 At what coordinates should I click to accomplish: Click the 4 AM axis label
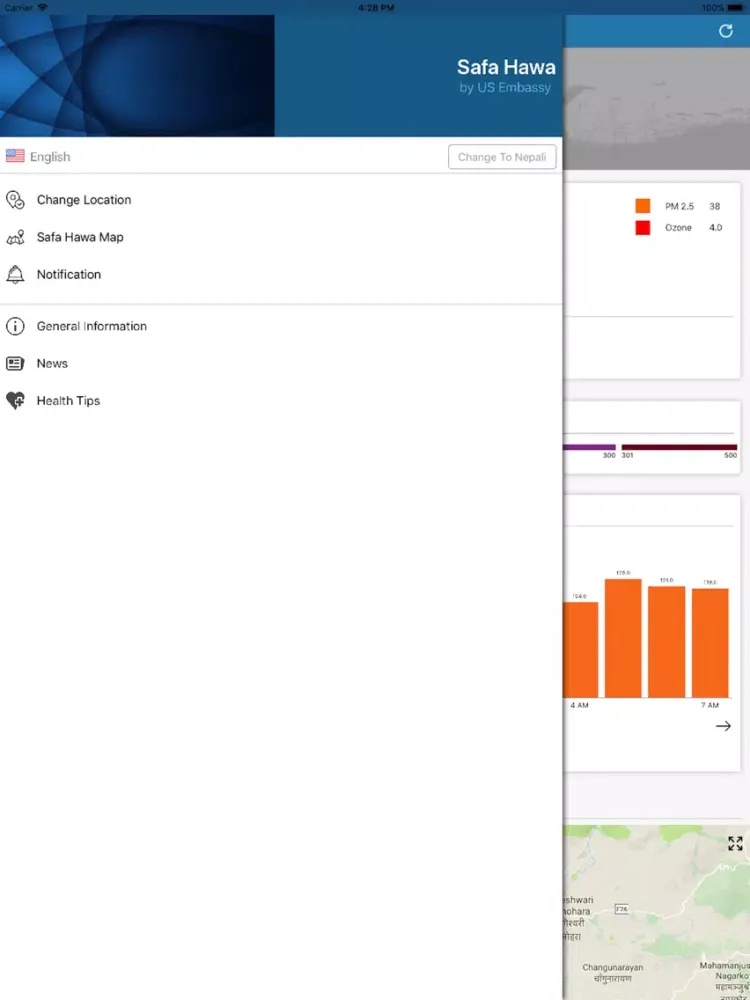pos(579,705)
